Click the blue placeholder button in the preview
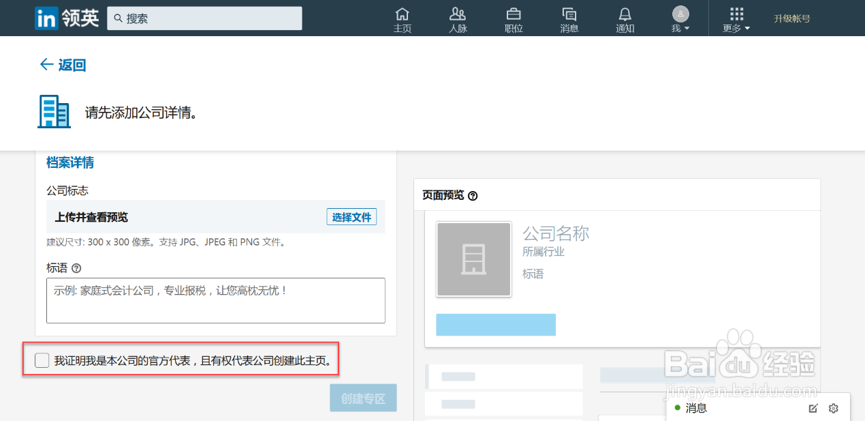The width and height of the screenshot is (865, 421). pos(496,324)
